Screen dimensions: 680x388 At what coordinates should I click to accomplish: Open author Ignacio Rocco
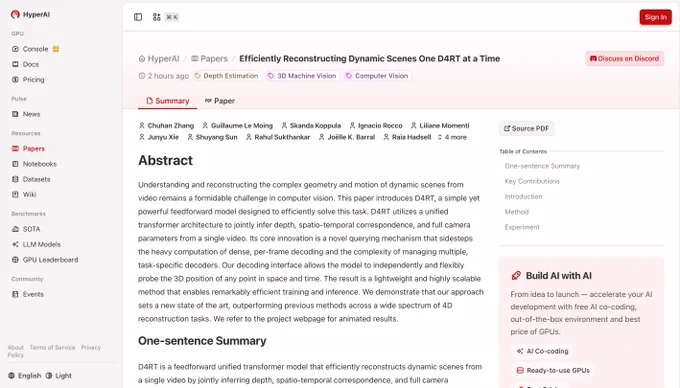[x=376, y=125]
